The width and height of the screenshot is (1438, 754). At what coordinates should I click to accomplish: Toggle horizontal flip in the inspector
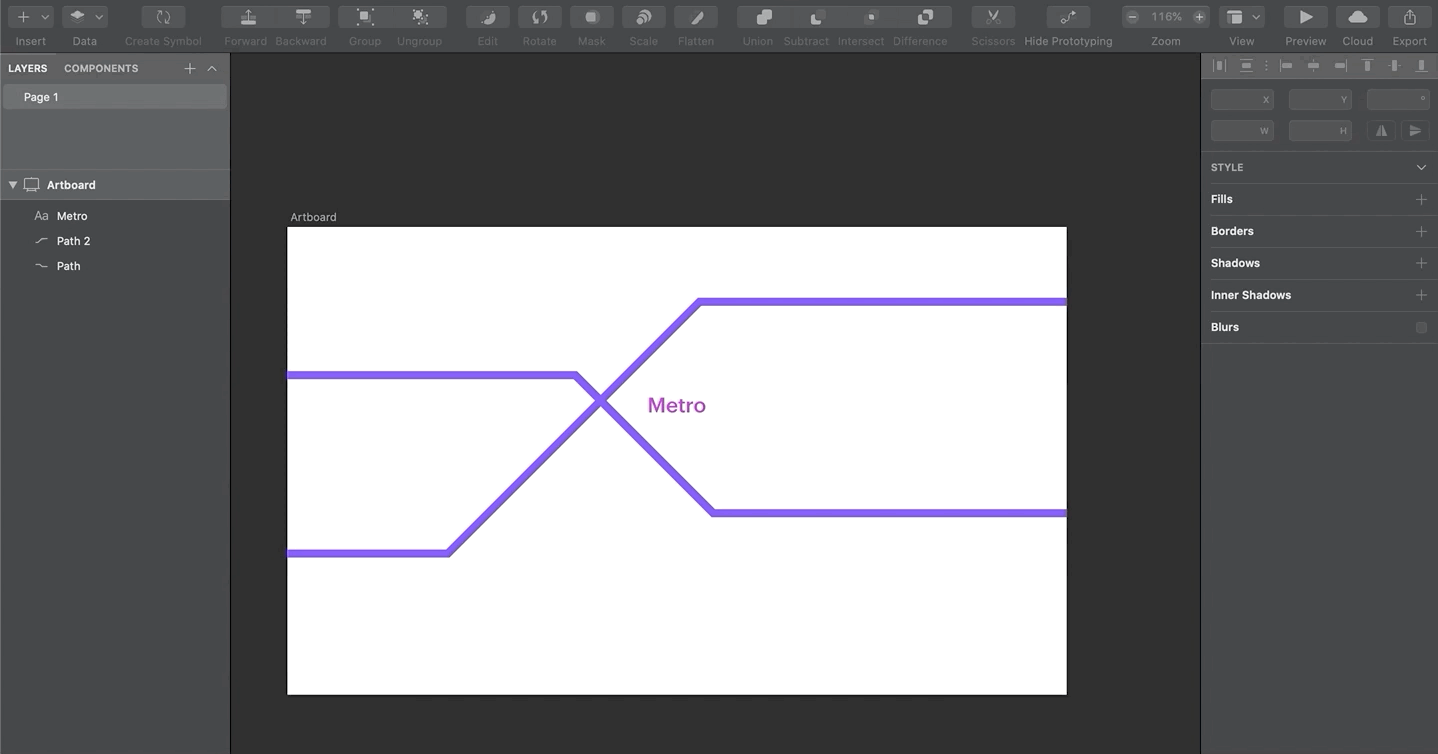pos(1381,130)
